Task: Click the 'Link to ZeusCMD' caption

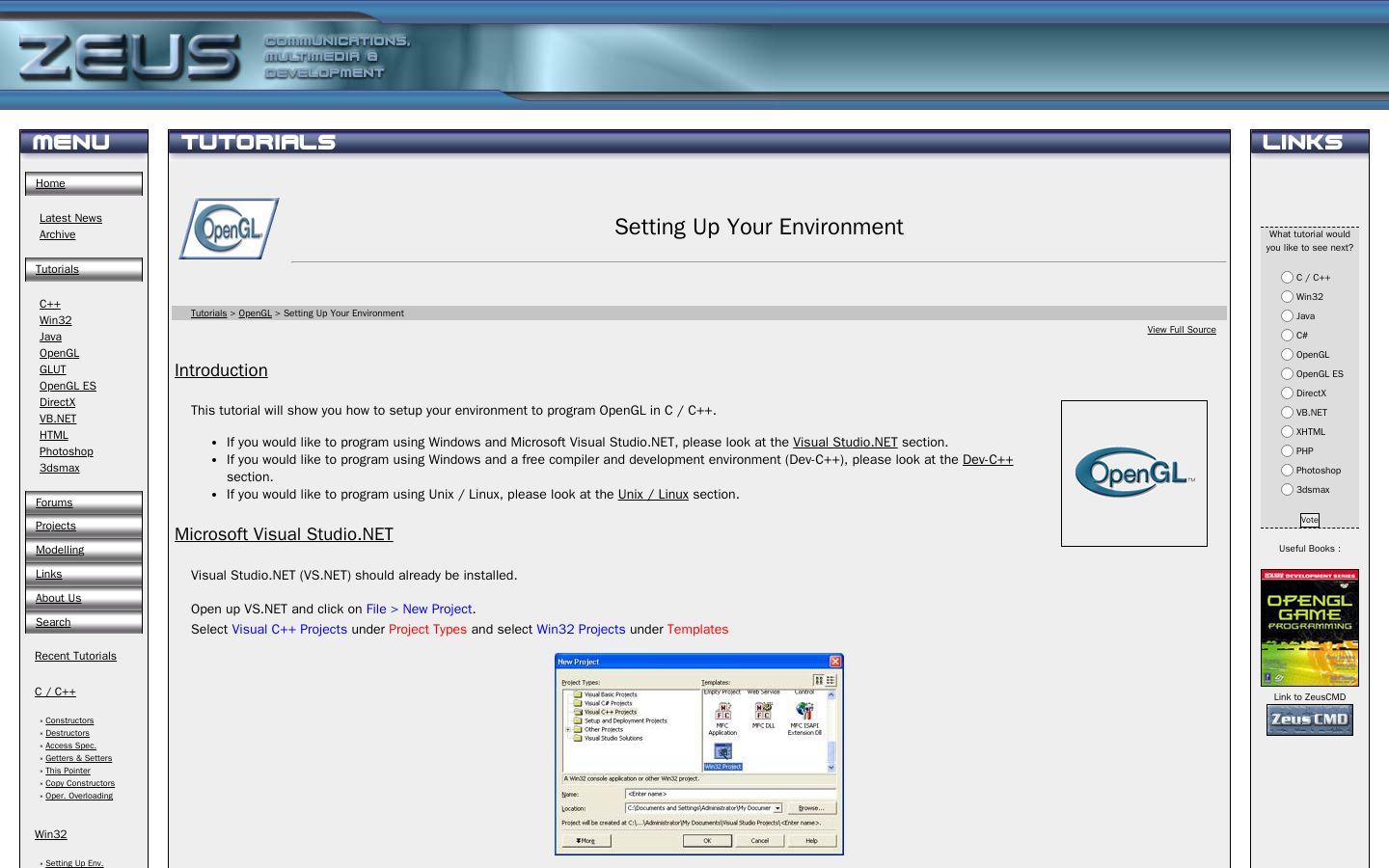Action: tap(1309, 697)
